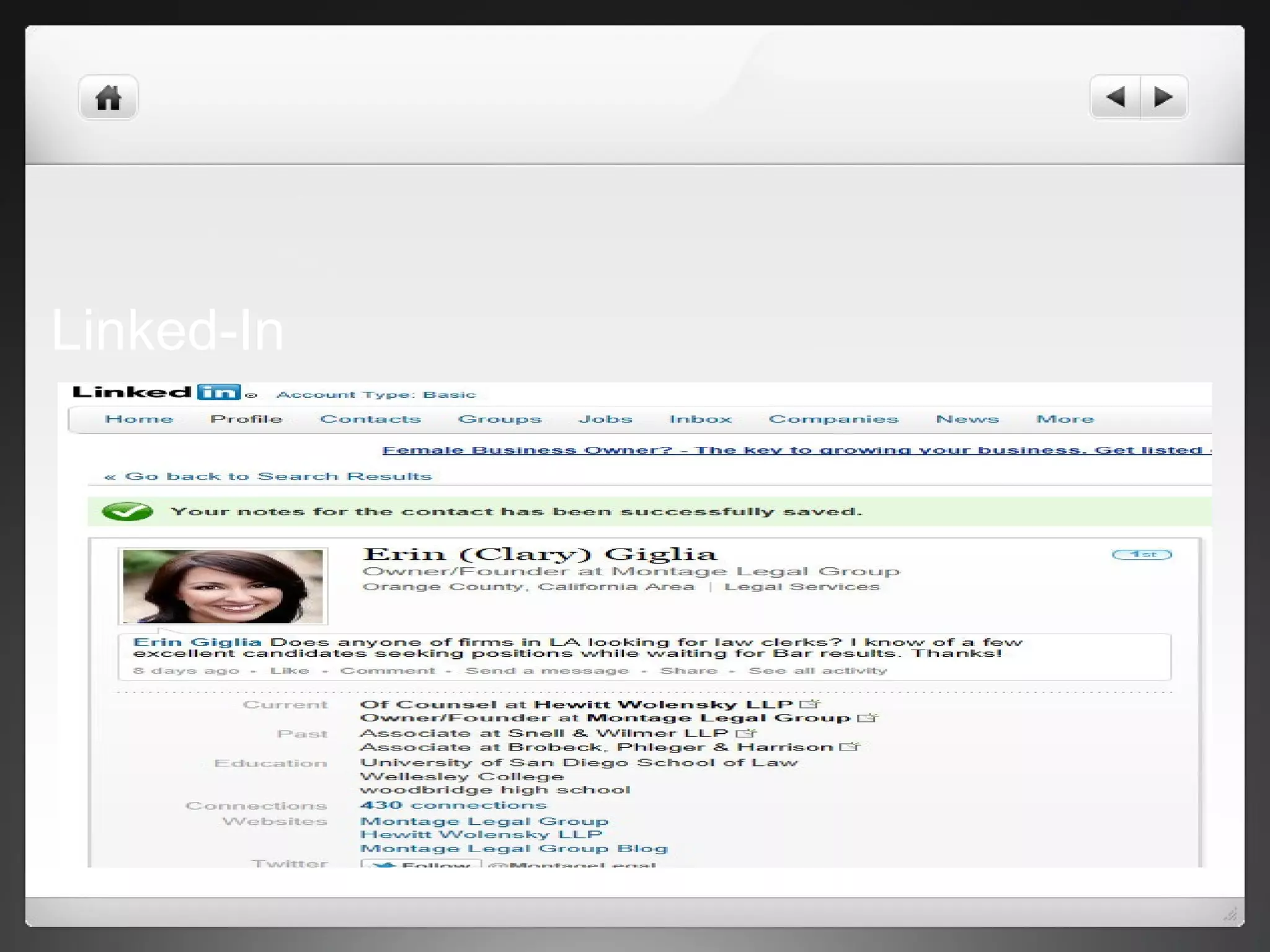This screenshot has height=952, width=1270.
Task: Open company icon beside Montage Legal Group
Action: coord(867,718)
